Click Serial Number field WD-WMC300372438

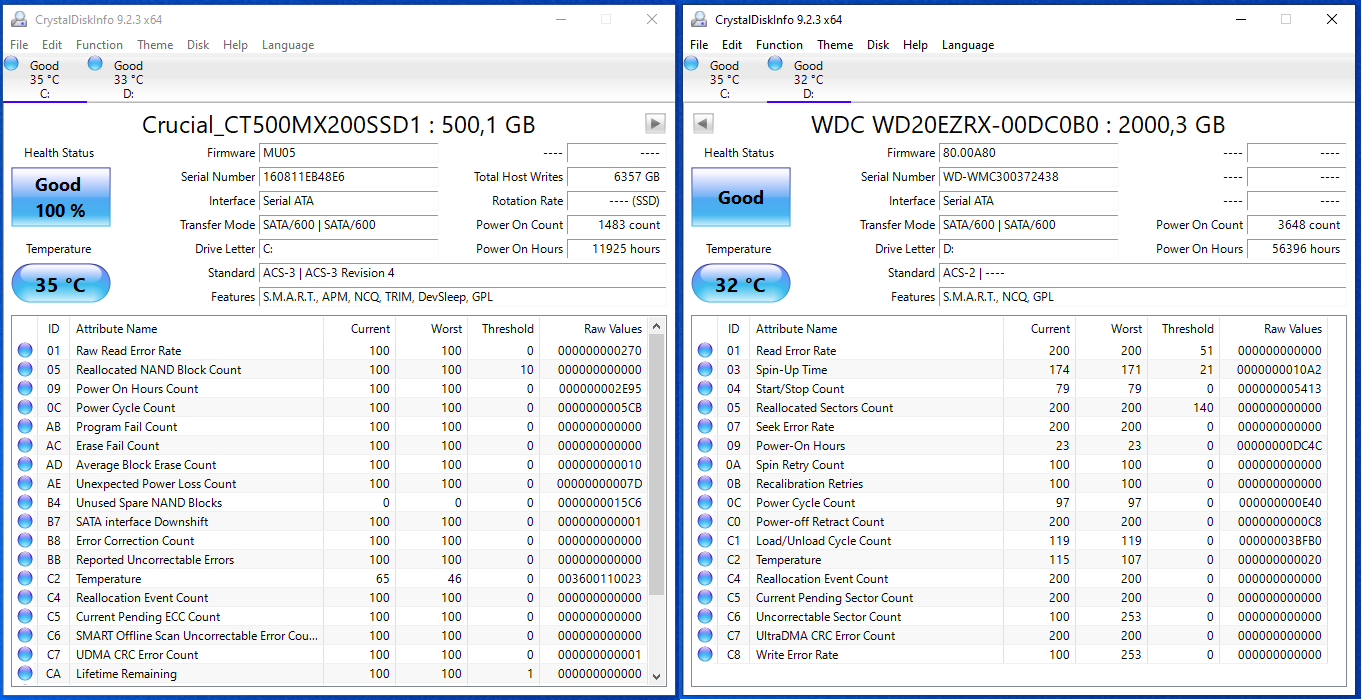pos(1029,177)
